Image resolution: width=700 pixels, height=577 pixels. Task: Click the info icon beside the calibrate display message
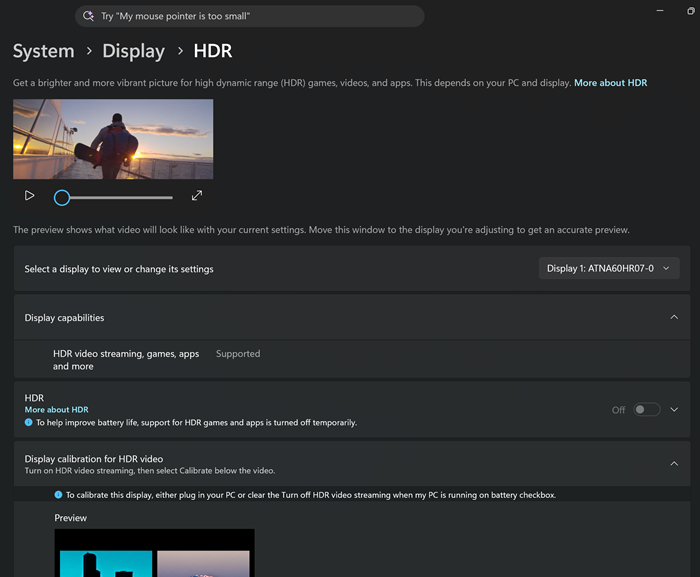pyautogui.click(x=58, y=494)
